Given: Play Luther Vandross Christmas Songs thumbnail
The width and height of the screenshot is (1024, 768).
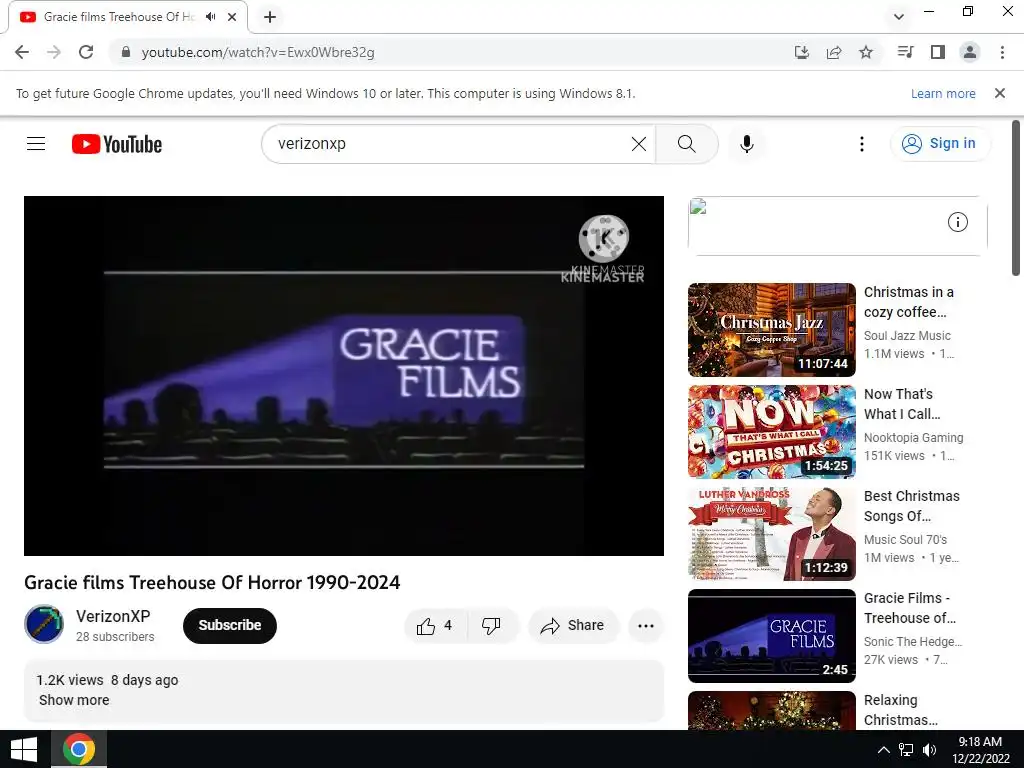Looking at the screenshot, I should [771, 534].
